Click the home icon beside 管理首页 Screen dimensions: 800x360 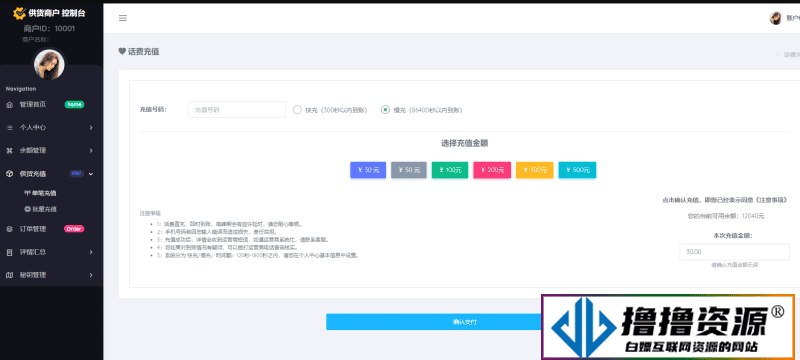pyautogui.click(x=9, y=105)
